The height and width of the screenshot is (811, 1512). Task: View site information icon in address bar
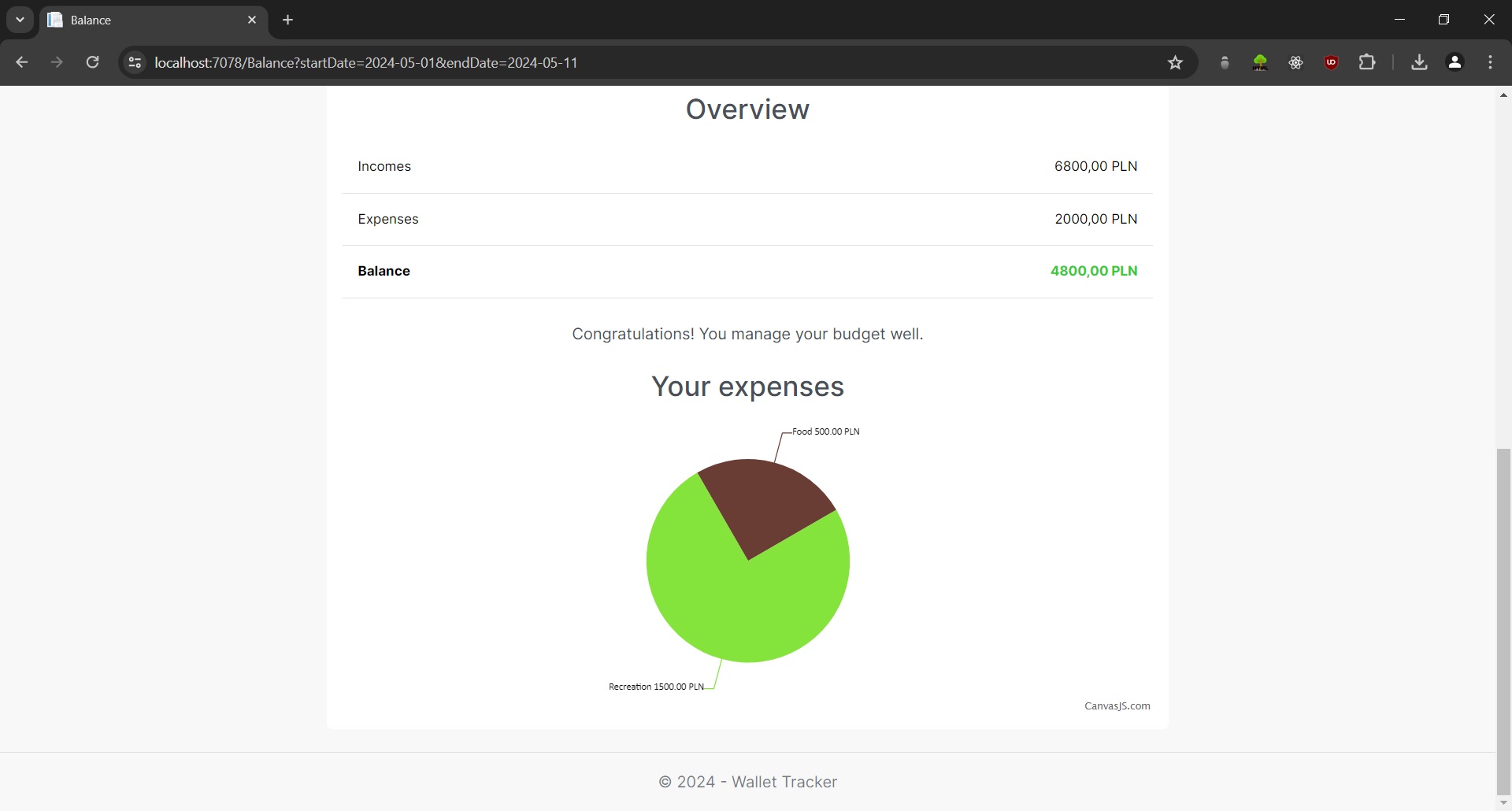click(135, 62)
